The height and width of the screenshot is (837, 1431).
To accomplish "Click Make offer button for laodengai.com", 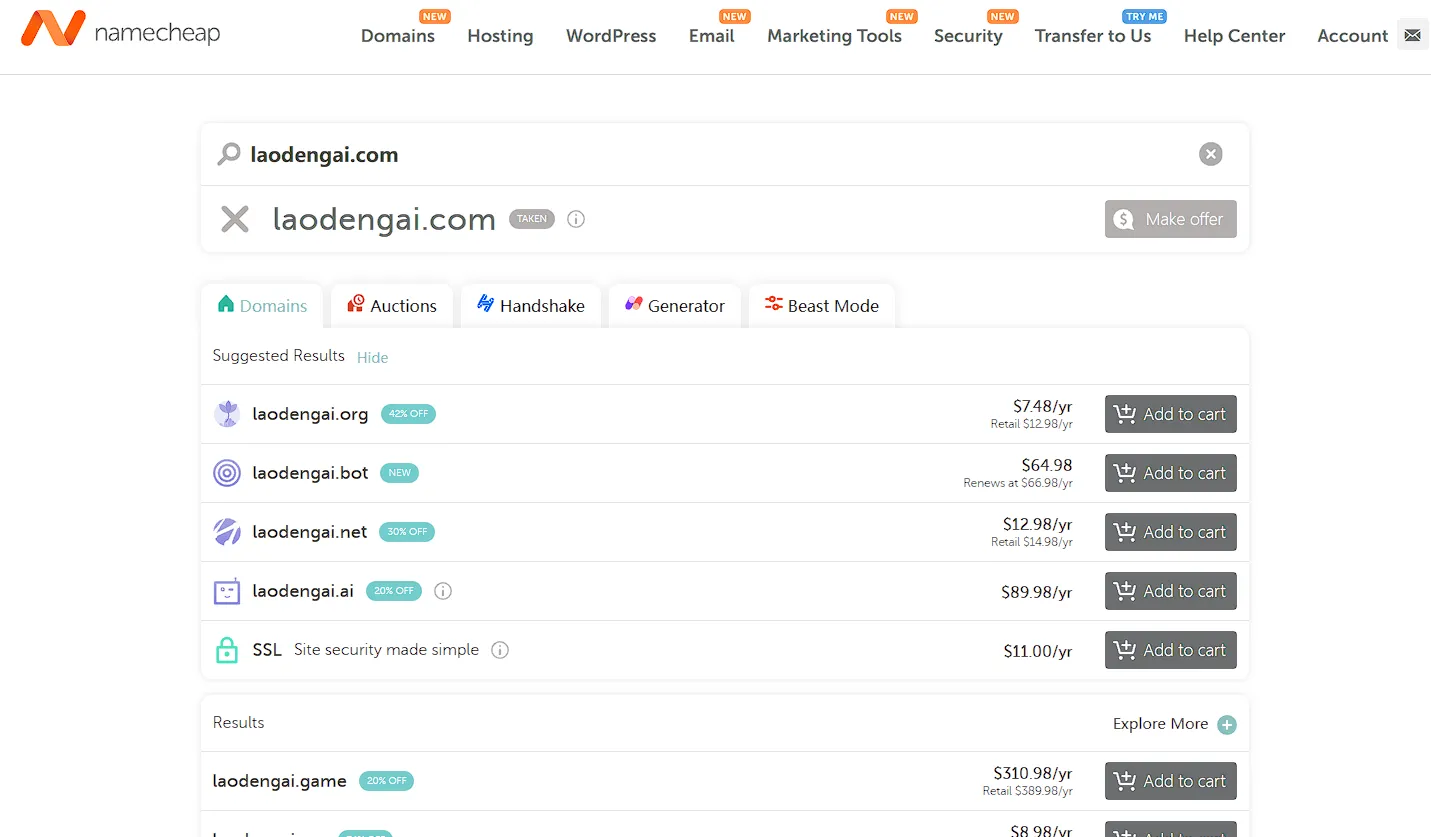I will tap(1171, 219).
